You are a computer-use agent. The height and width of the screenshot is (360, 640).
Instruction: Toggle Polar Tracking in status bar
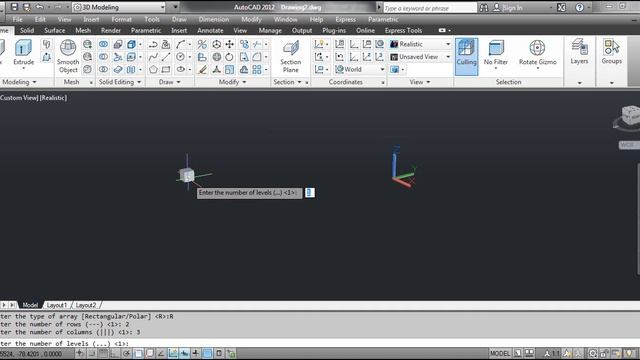[x=127, y=353]
